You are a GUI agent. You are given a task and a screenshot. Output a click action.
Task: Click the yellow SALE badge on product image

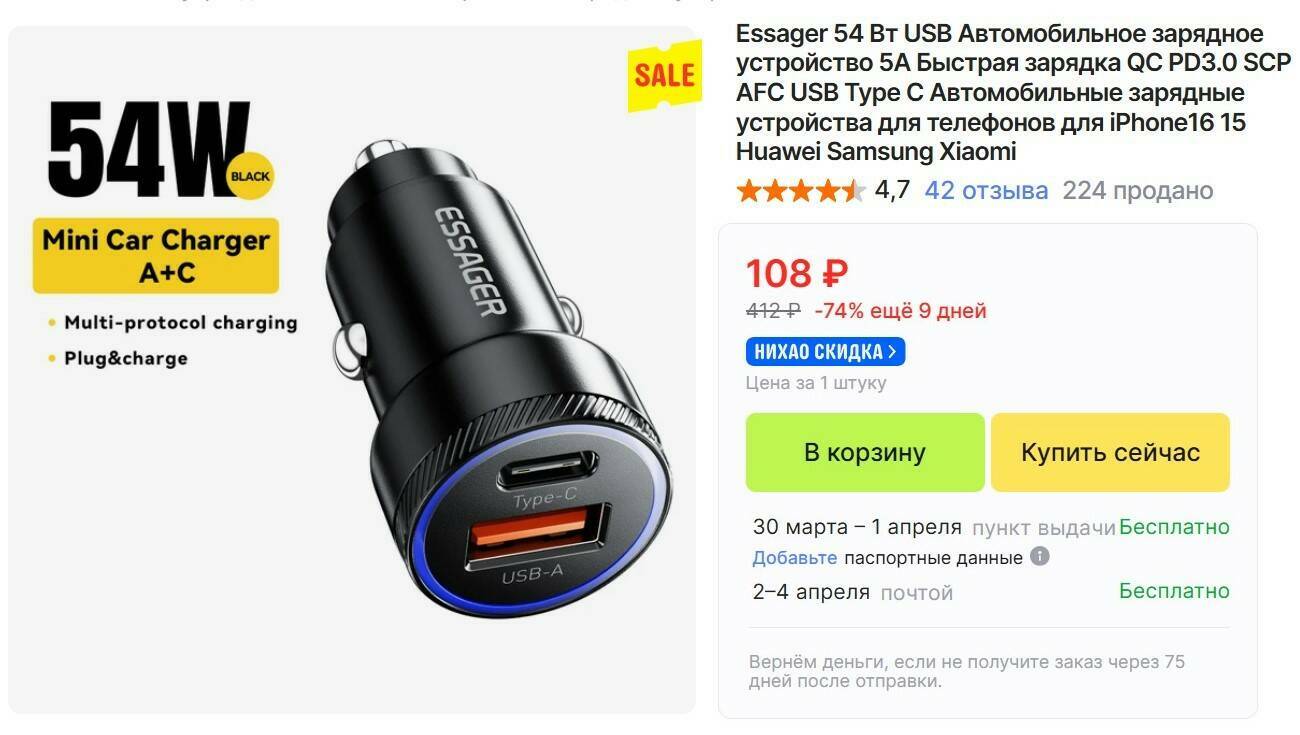(x=662, y=75)
